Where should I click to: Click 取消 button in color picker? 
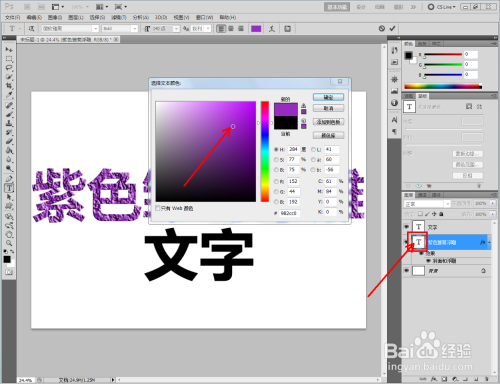pyautogui.click(x=328, y=108)
